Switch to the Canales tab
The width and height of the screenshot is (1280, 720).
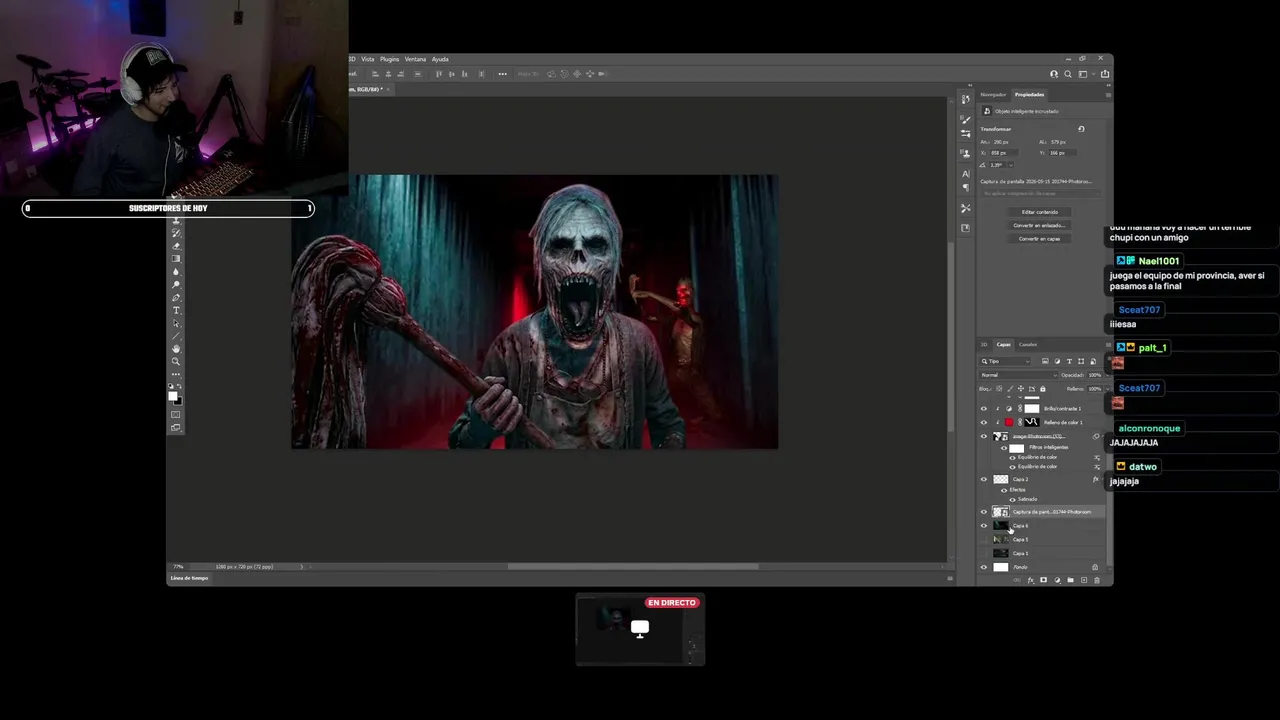(1028, 345)
